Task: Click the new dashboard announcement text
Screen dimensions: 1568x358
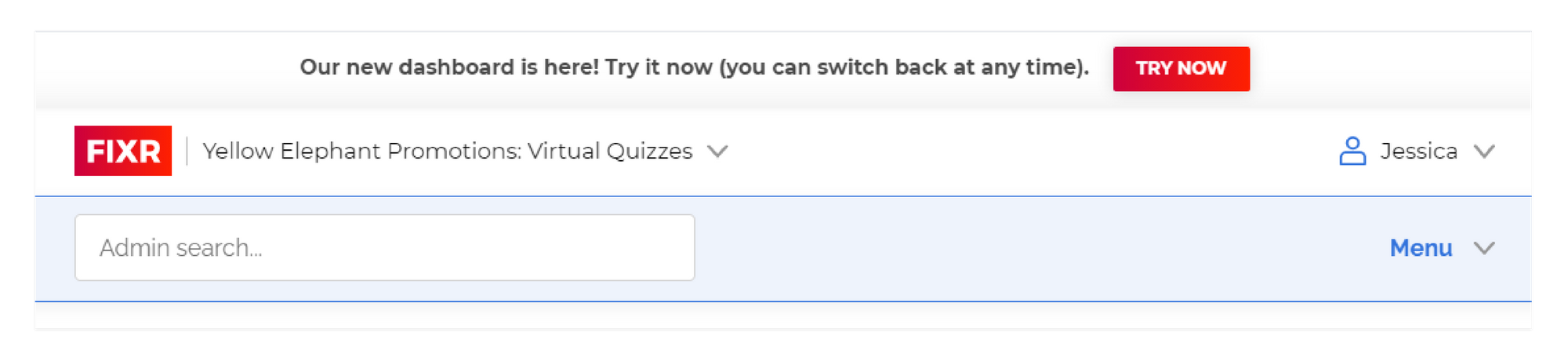Action: pyautogui.click(x=694, y=68)
